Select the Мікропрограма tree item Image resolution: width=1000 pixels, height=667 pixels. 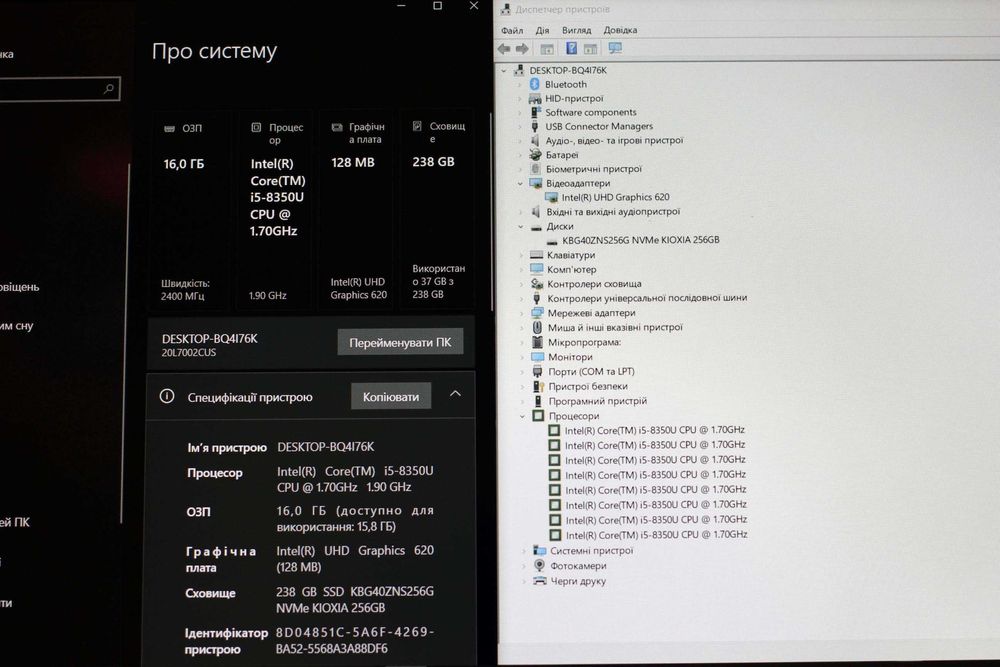tap(584, 342)
